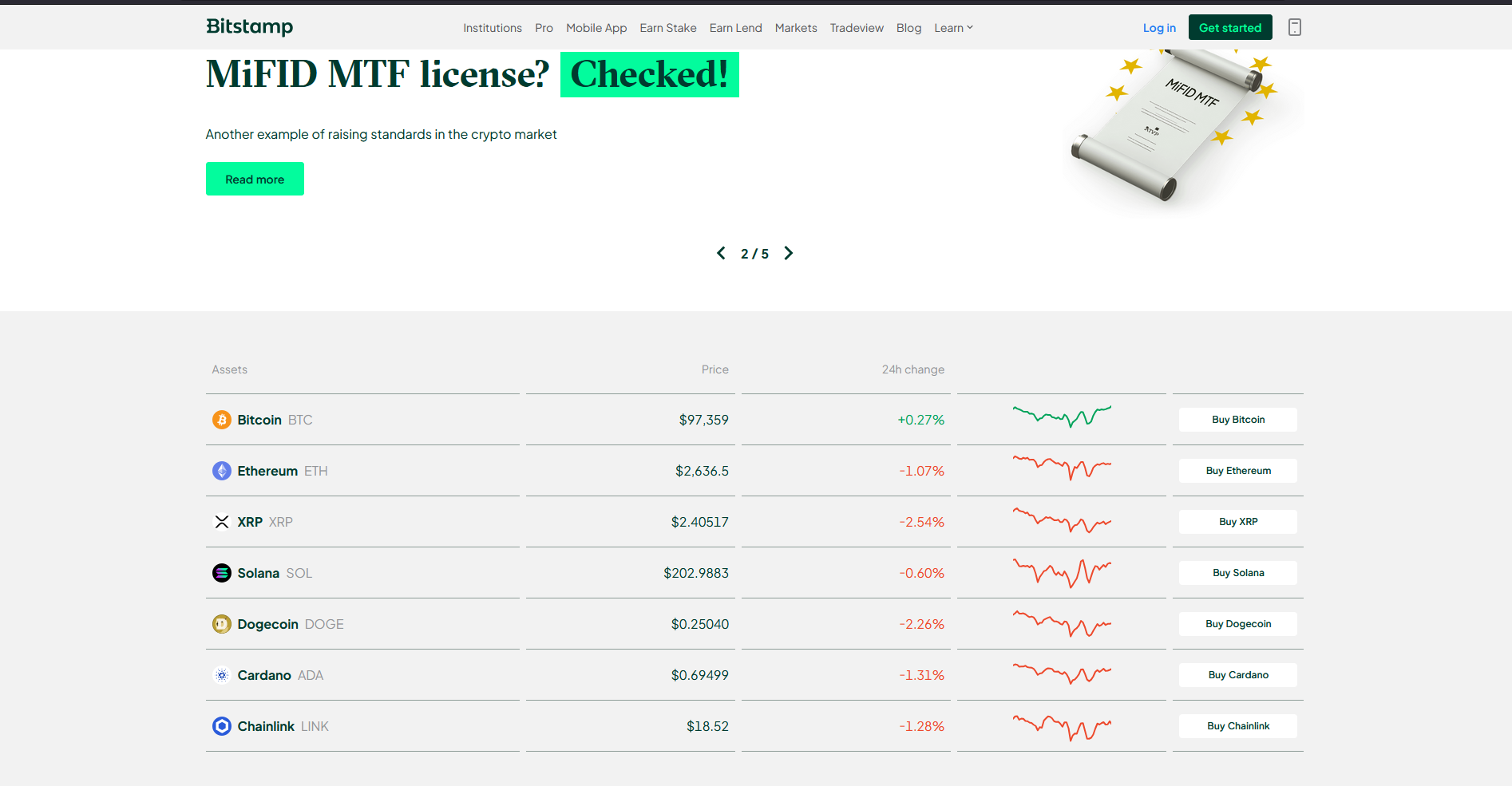Click the Ethereum price $2,636.5
The height and width of the screenshot is (786, 1512).
click(x=702, y=471)
